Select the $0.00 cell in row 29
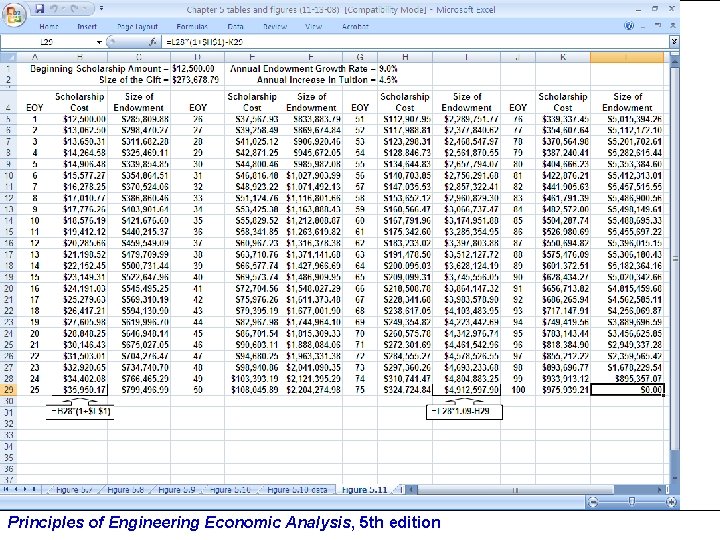Image resolution: width=720 pixels, height=540 pixels. pos(627,390)
